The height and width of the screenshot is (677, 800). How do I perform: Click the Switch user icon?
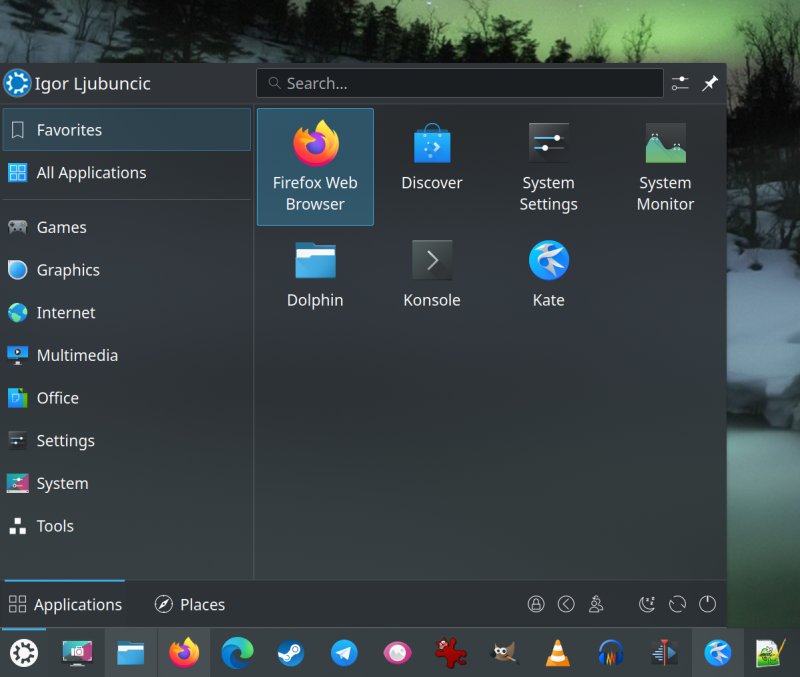596,604
